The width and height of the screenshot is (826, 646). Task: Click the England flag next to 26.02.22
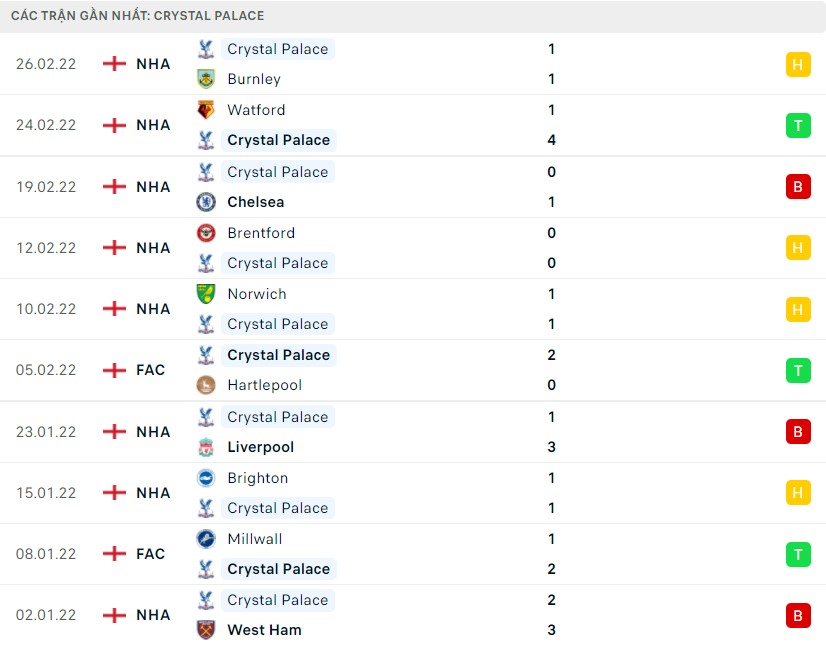click(112, 63)
